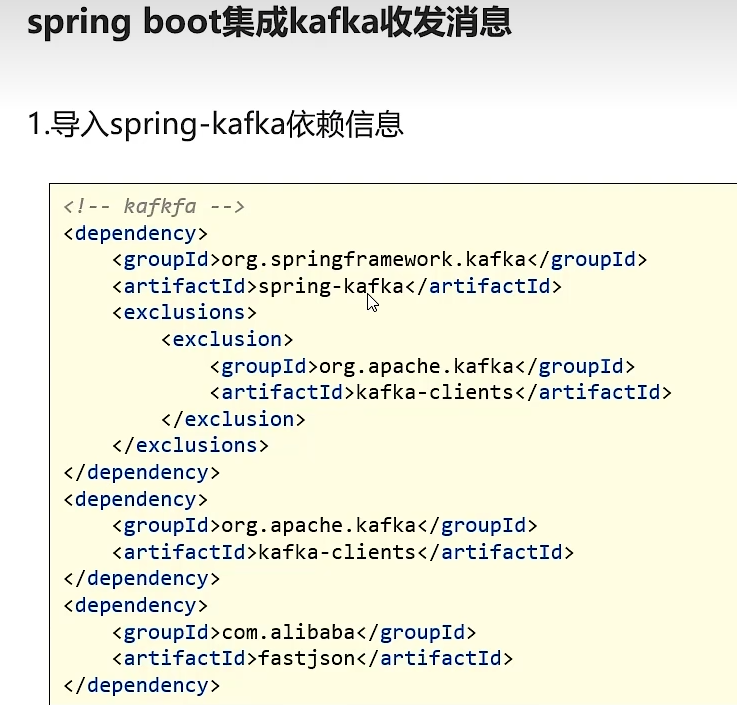Click org.apache.kafka groupId inside the exclusion block

click(x=423, y=367)
